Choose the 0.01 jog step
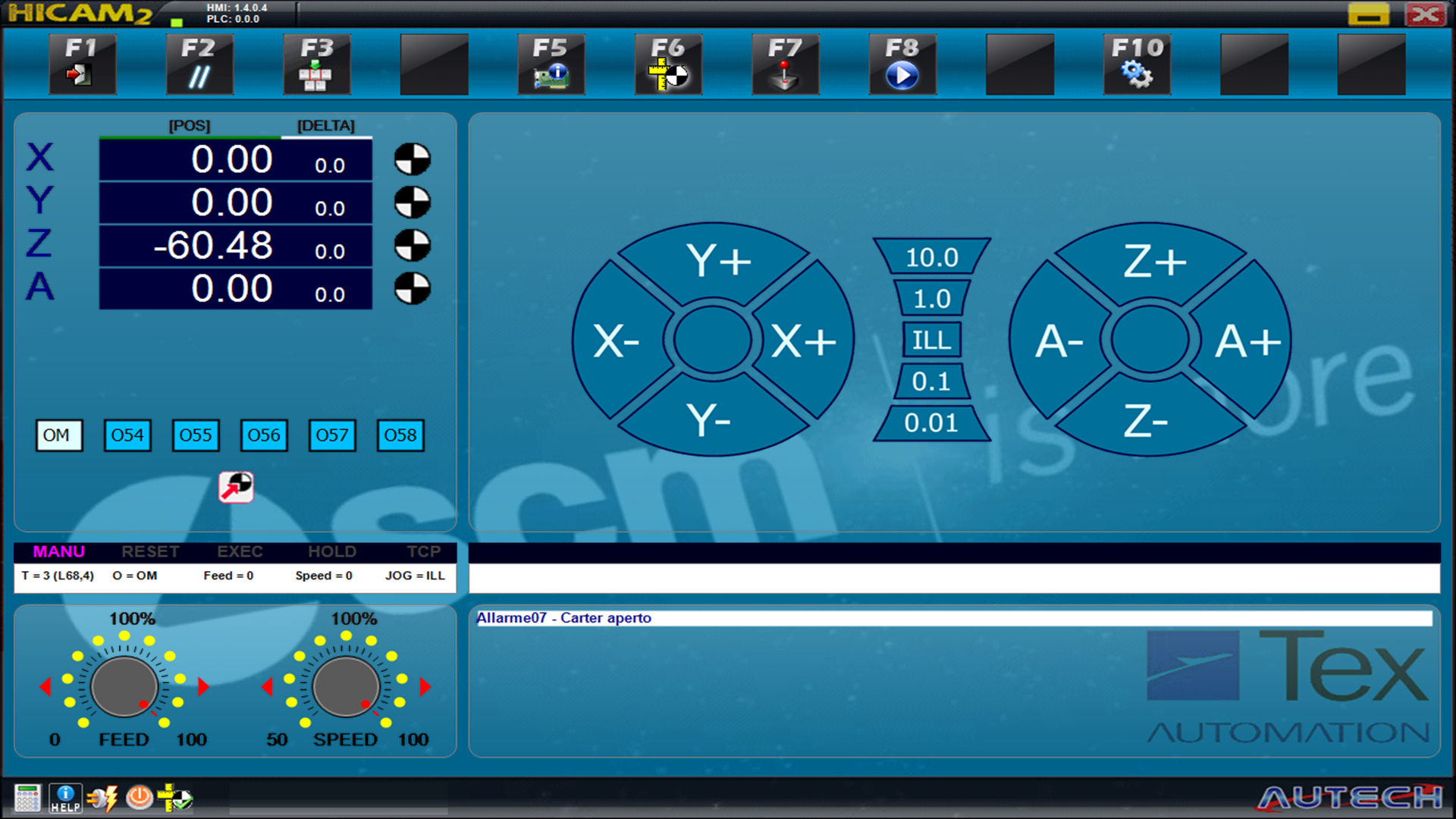This screenshot has width=1456, height=819. pos(932,423)
